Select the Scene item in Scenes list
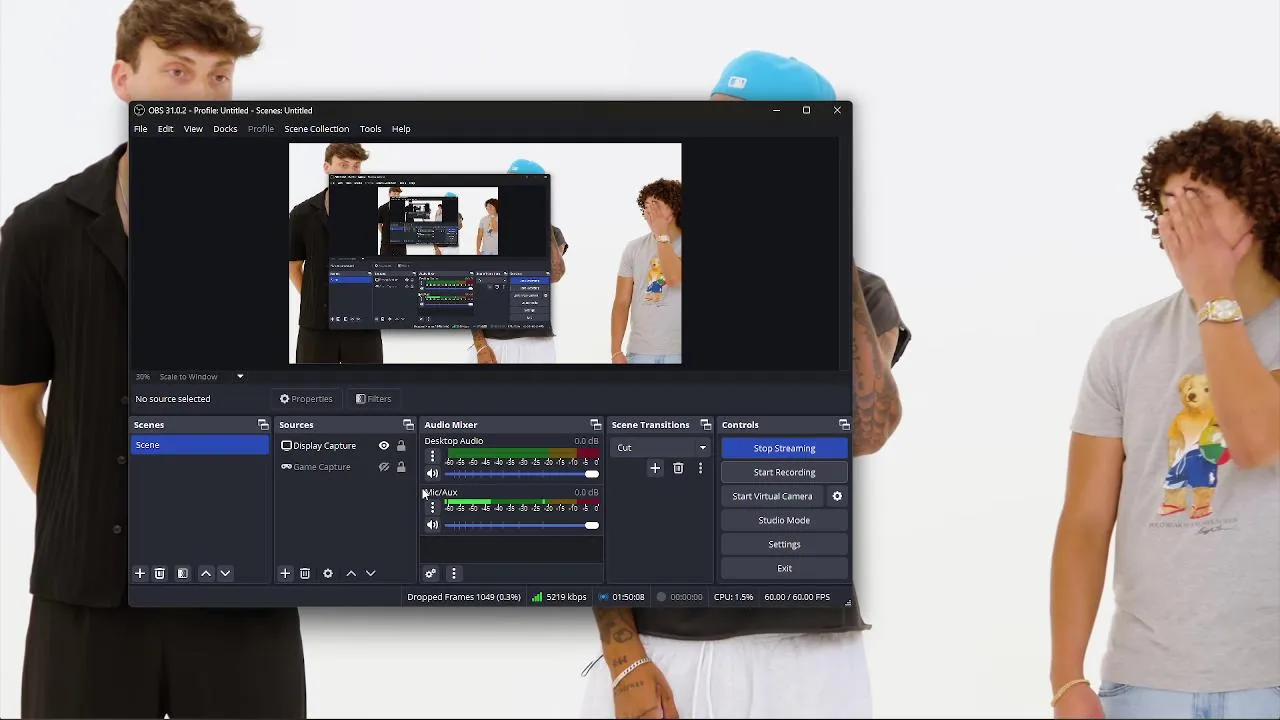Screen dimensions: 1280x720 point(200,445)
